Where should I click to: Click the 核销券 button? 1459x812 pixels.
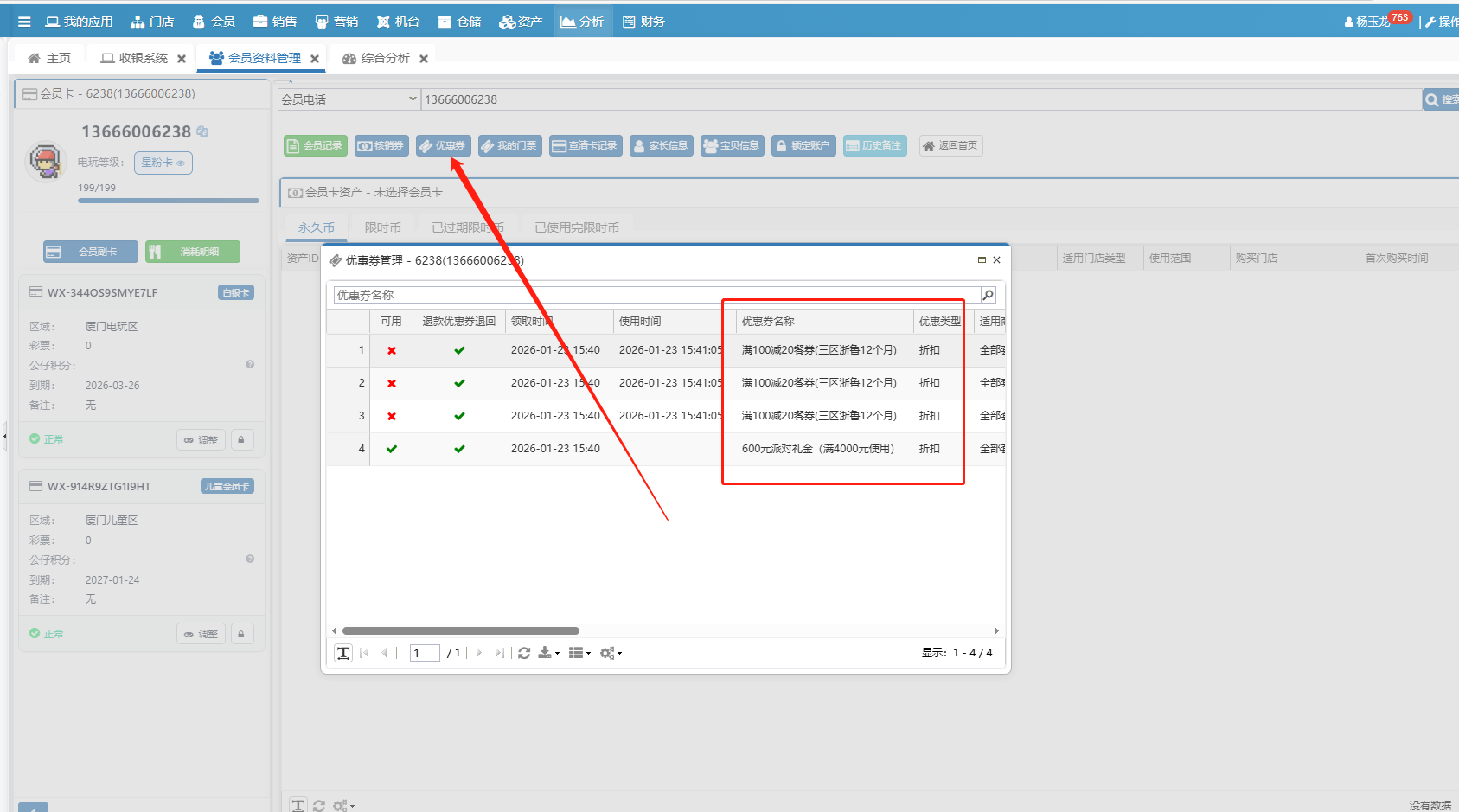(381, 145)
